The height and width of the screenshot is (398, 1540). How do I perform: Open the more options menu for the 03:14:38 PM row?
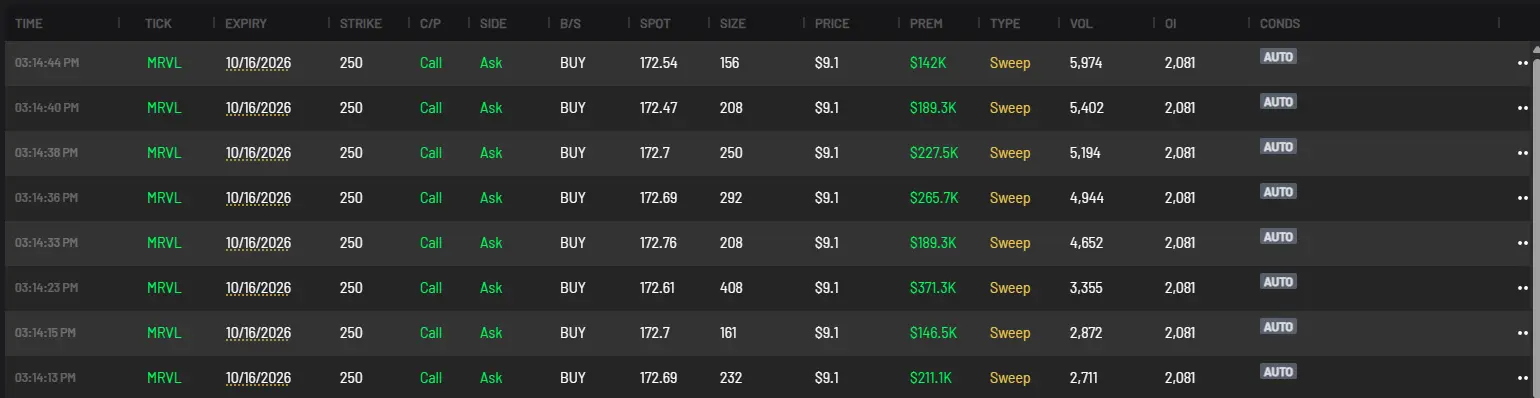(1524, 153)
